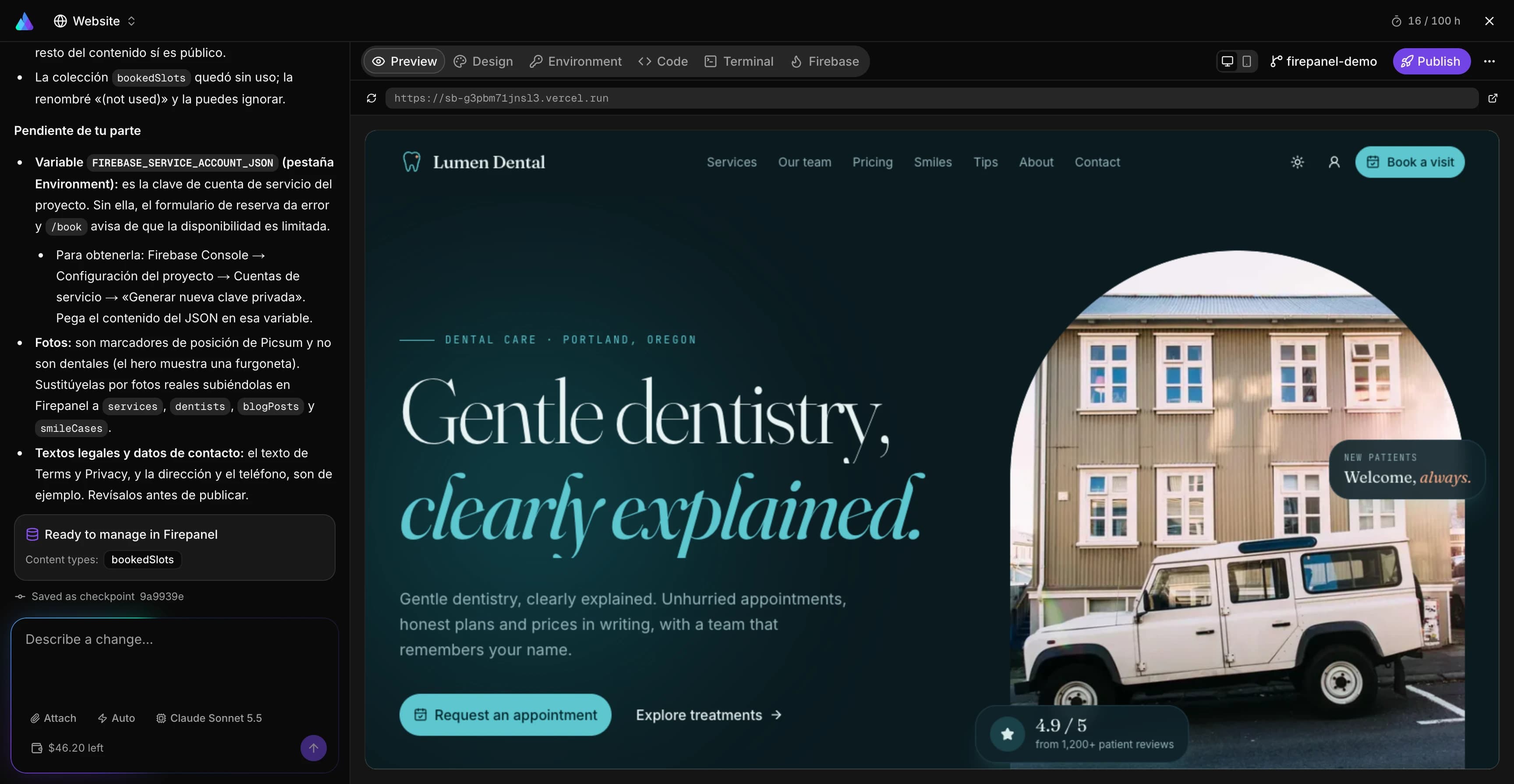Viewport: 1514px width, 784px height.
Task: Open the Auto mode selector
Action: 117,718
